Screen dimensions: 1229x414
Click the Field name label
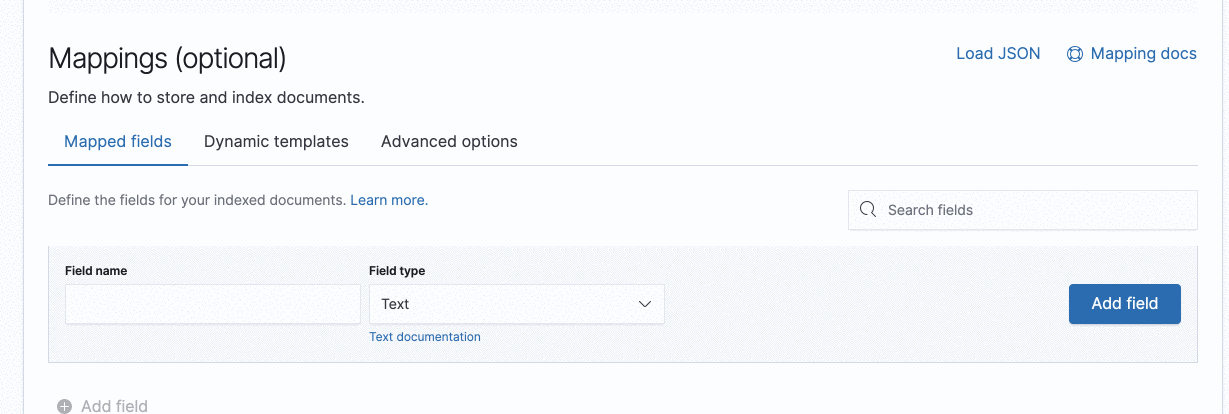coord(96,271)
